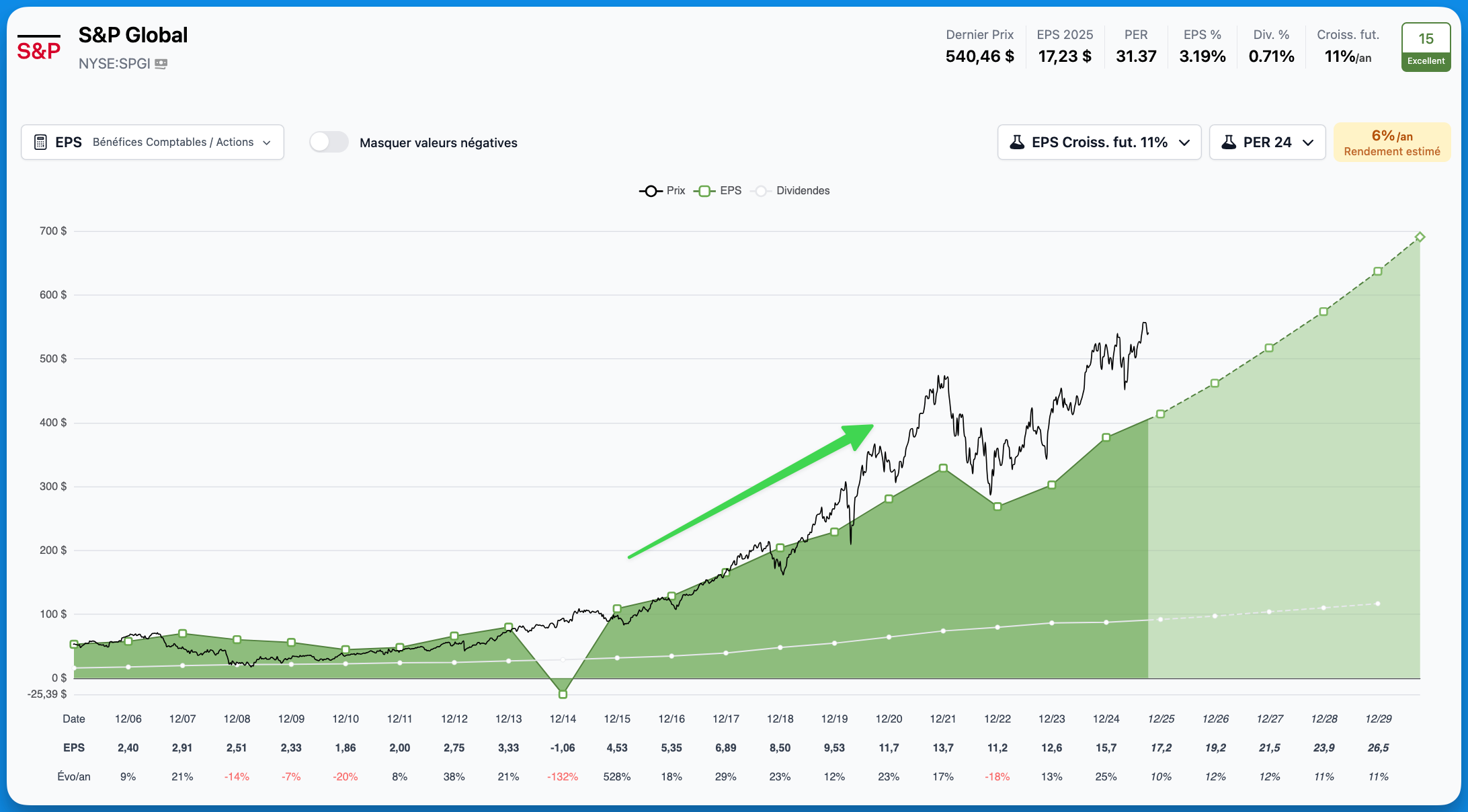Click the EPS data point at 12/24

pos(1106,438)
